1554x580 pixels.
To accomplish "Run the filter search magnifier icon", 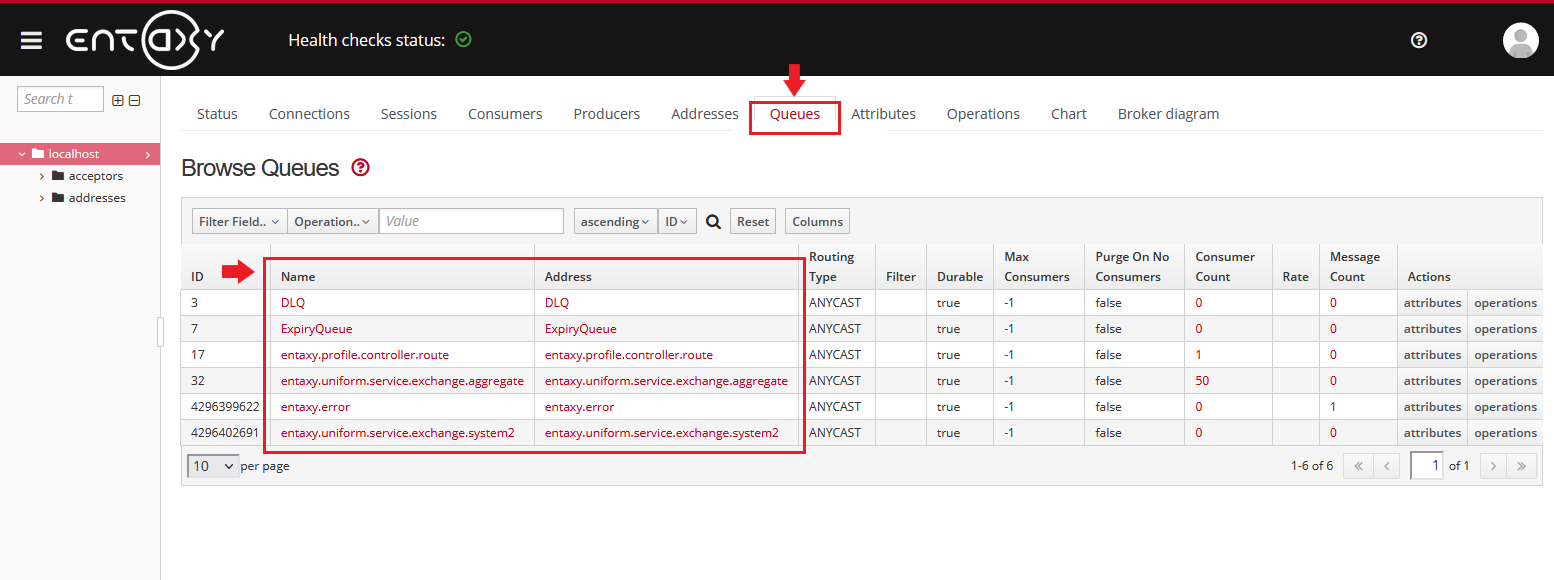I will pyautogui.click(x=713, y=222).
